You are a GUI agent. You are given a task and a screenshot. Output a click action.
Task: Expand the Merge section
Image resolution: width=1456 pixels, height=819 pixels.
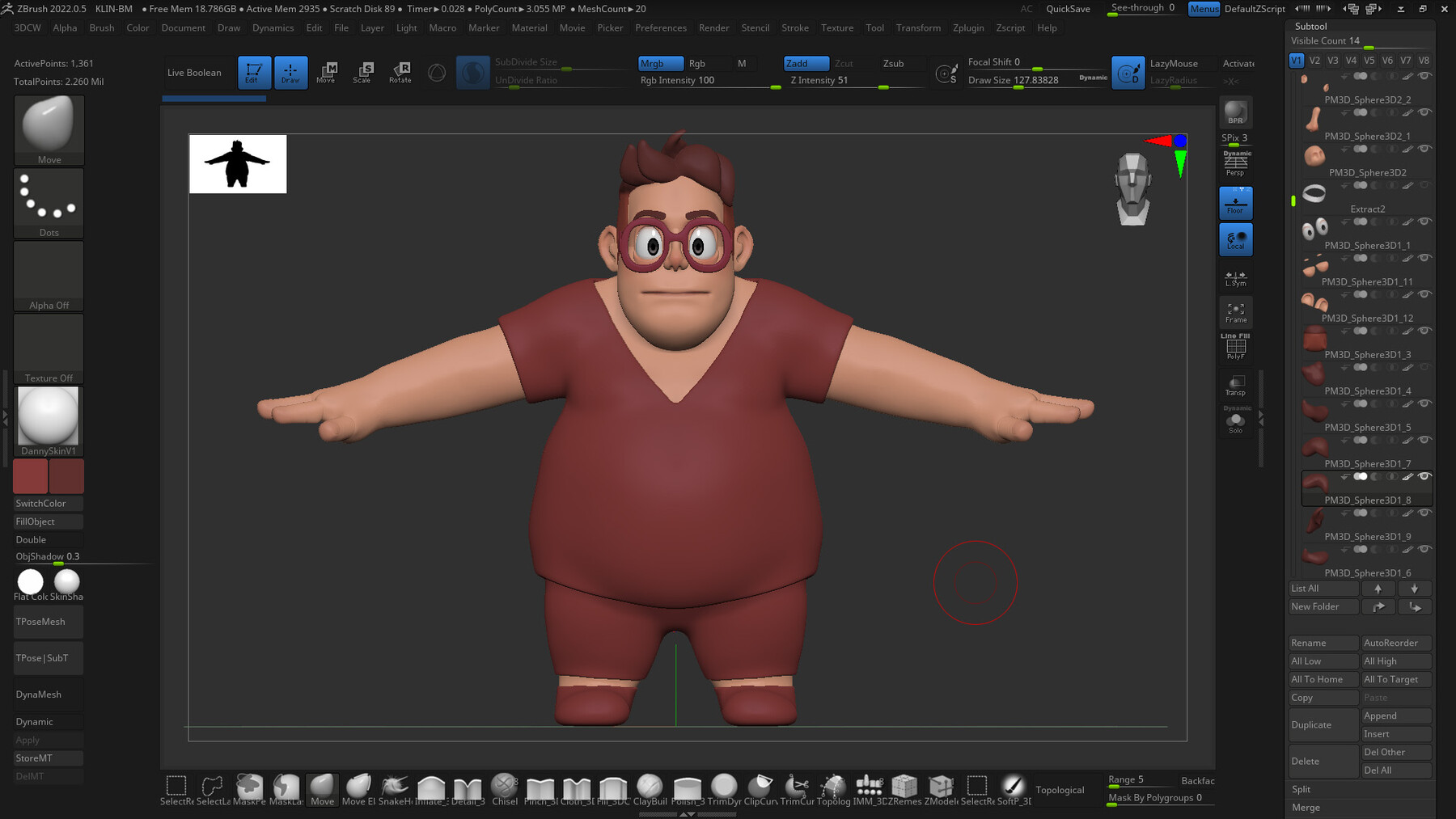tap(1306, 808)
